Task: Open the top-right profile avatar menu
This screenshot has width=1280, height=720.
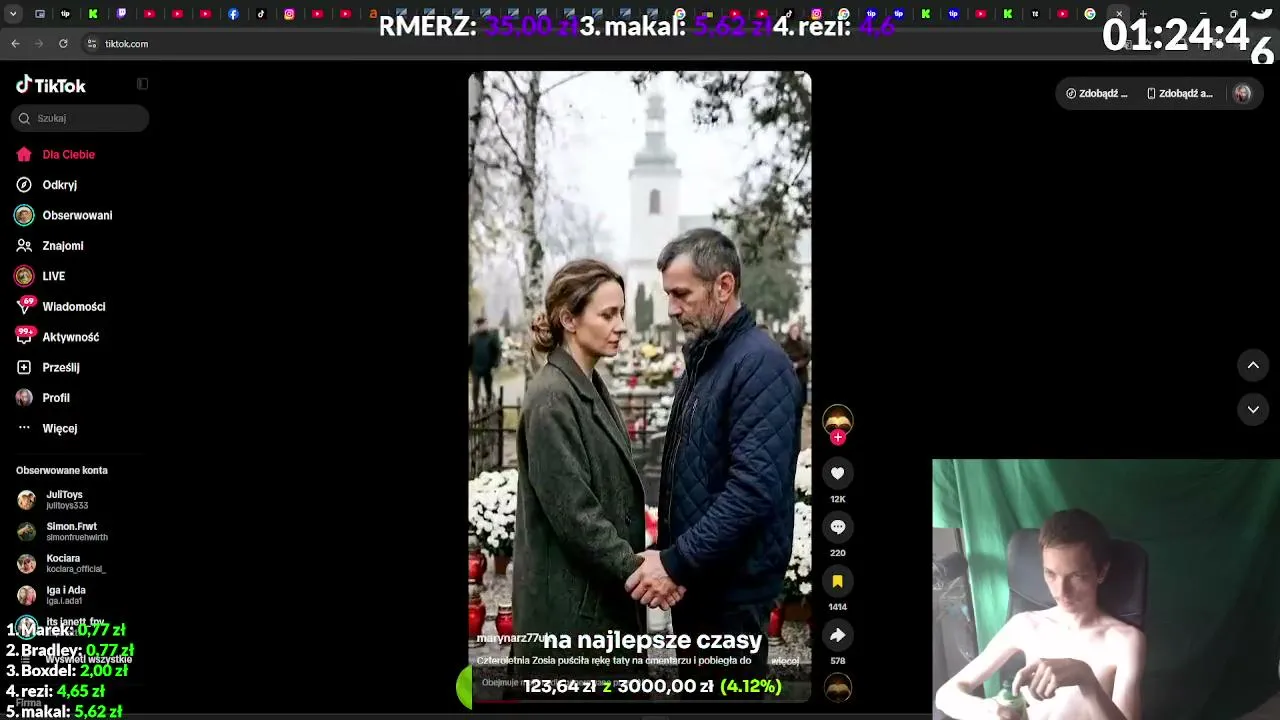Action: [x=1242, y=93]
